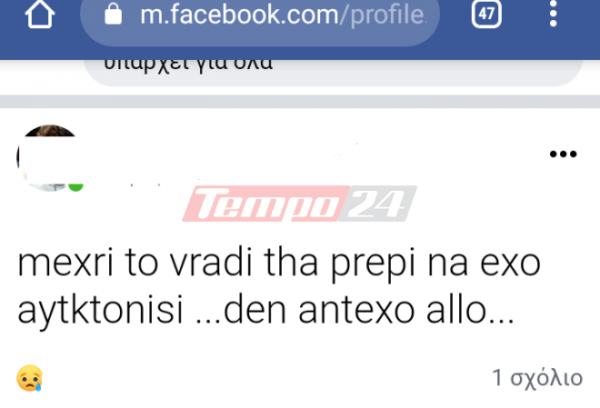This screenshot has width=600, height=408.
Task: Click the /profile part of the URL
Action: [x=383, y=15]
